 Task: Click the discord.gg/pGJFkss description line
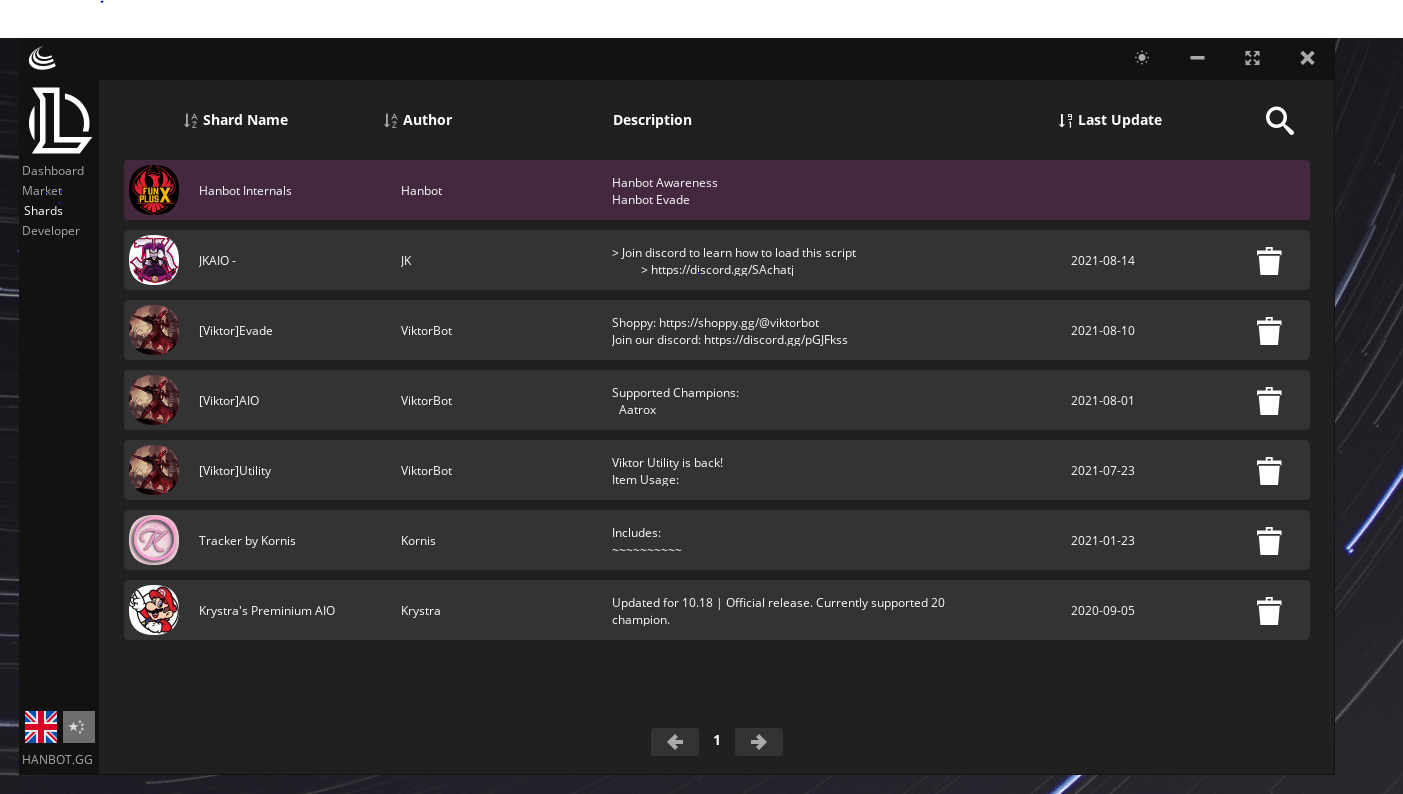point(729,340)
